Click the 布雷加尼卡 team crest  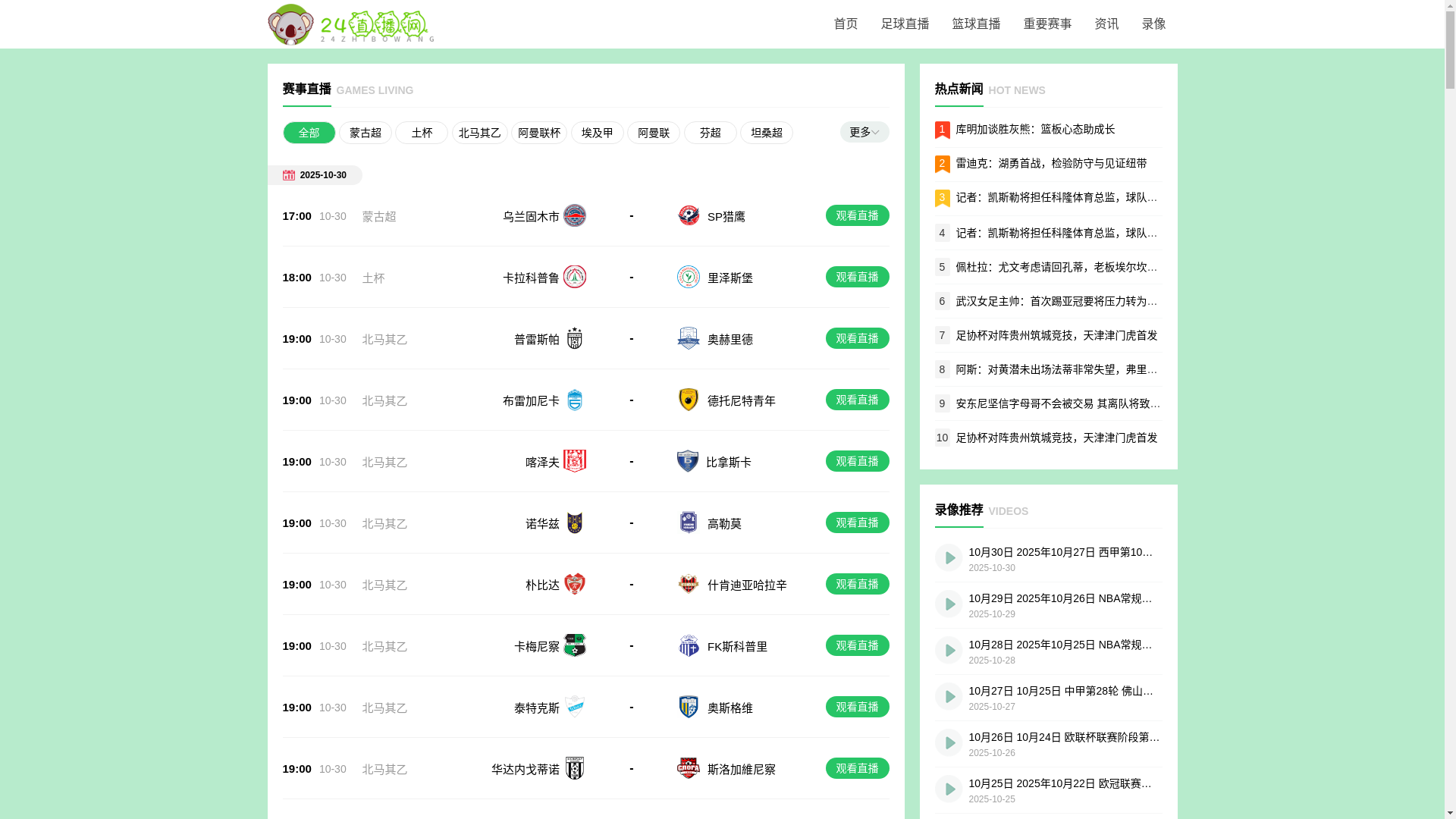(575, 400)
